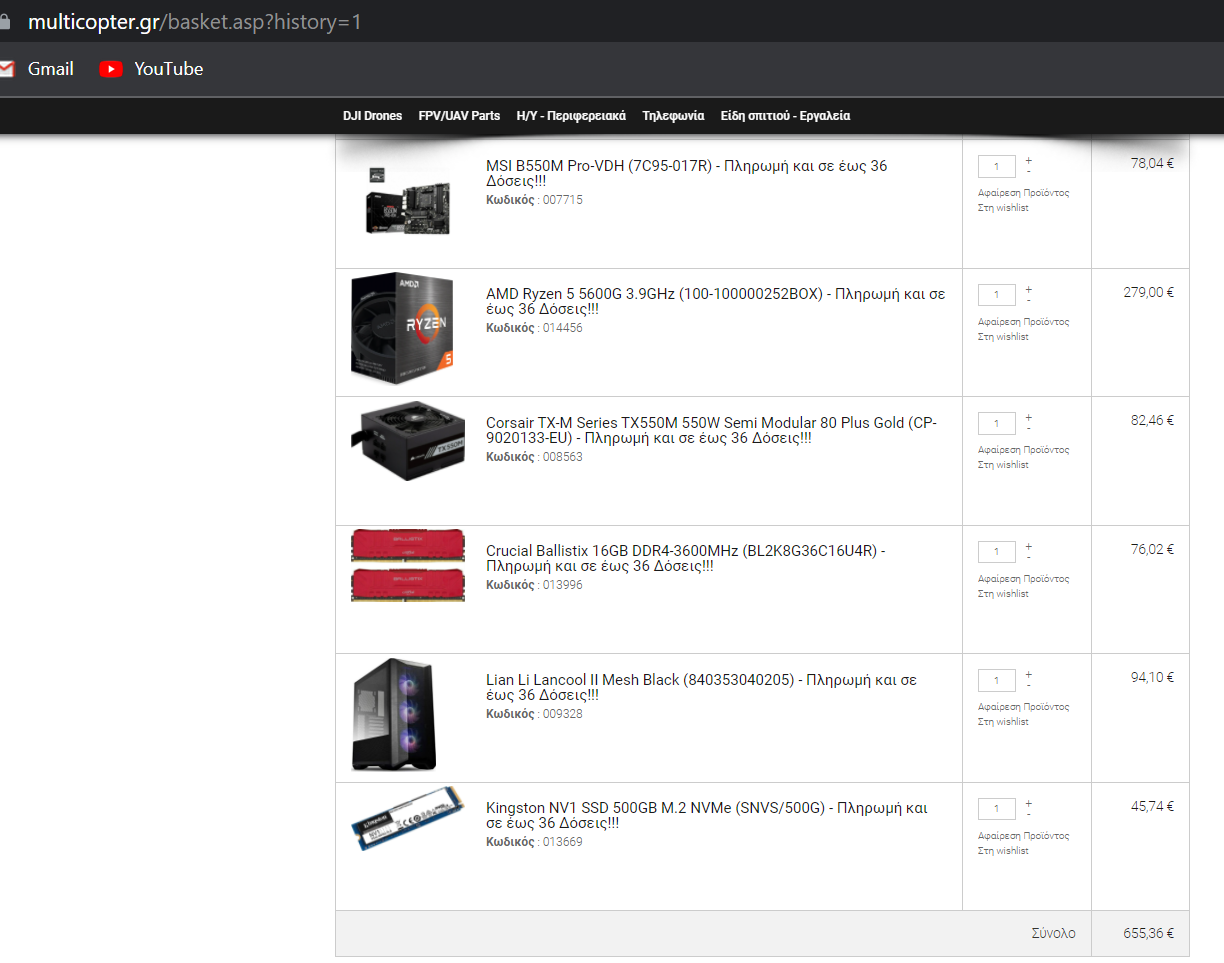
Task: Select the 82,46 € price
Action: tap(1152, 421)
